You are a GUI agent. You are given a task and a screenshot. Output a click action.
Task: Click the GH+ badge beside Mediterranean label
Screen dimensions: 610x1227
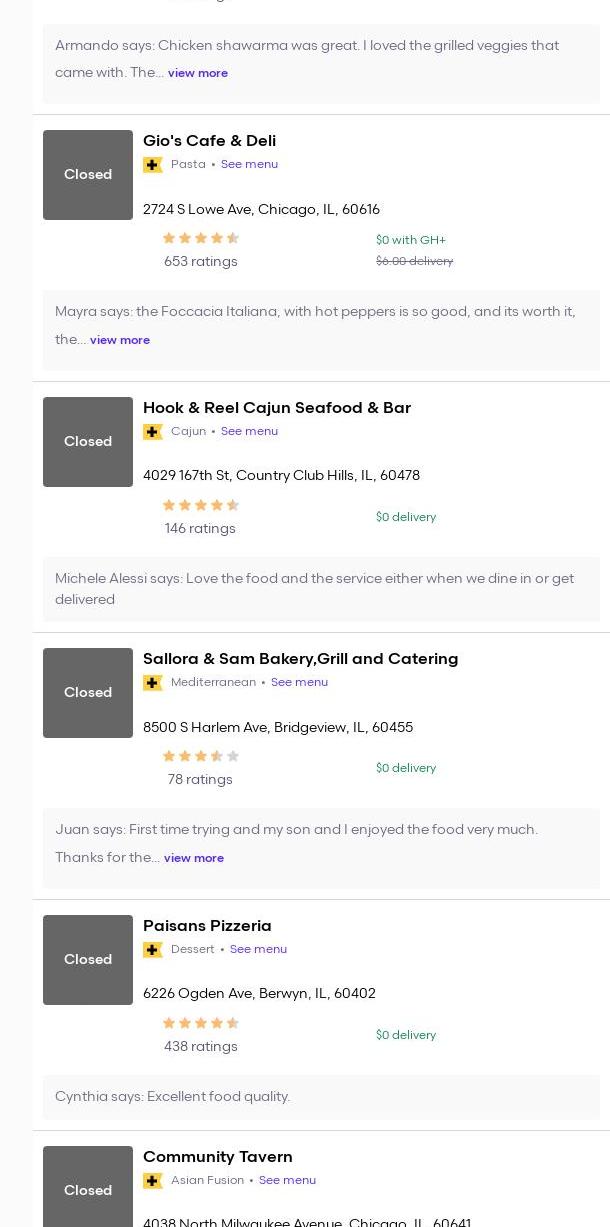tap(153, 683)
